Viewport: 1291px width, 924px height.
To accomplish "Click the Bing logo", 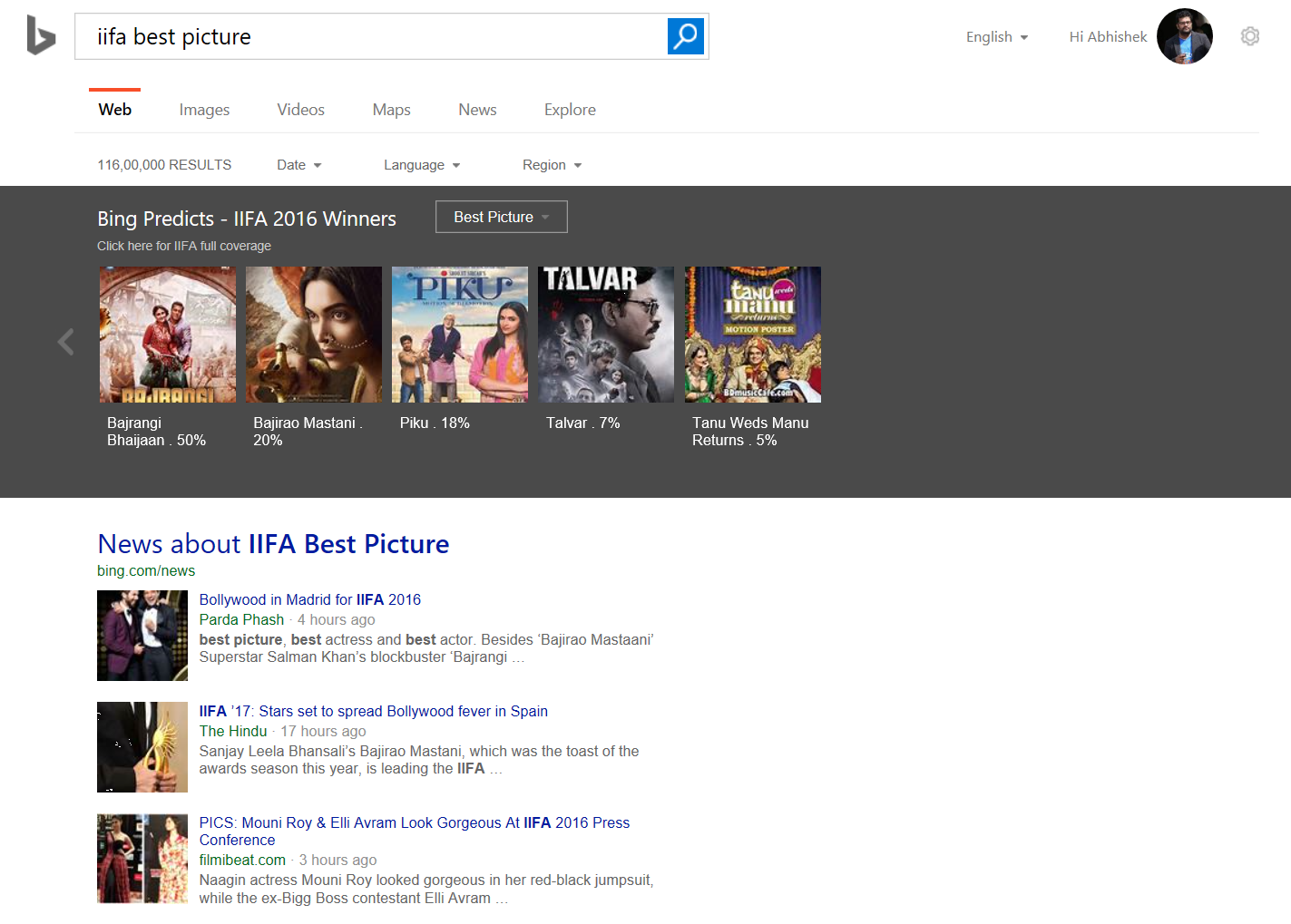I will pyautogui.click(x=40, y=34).
